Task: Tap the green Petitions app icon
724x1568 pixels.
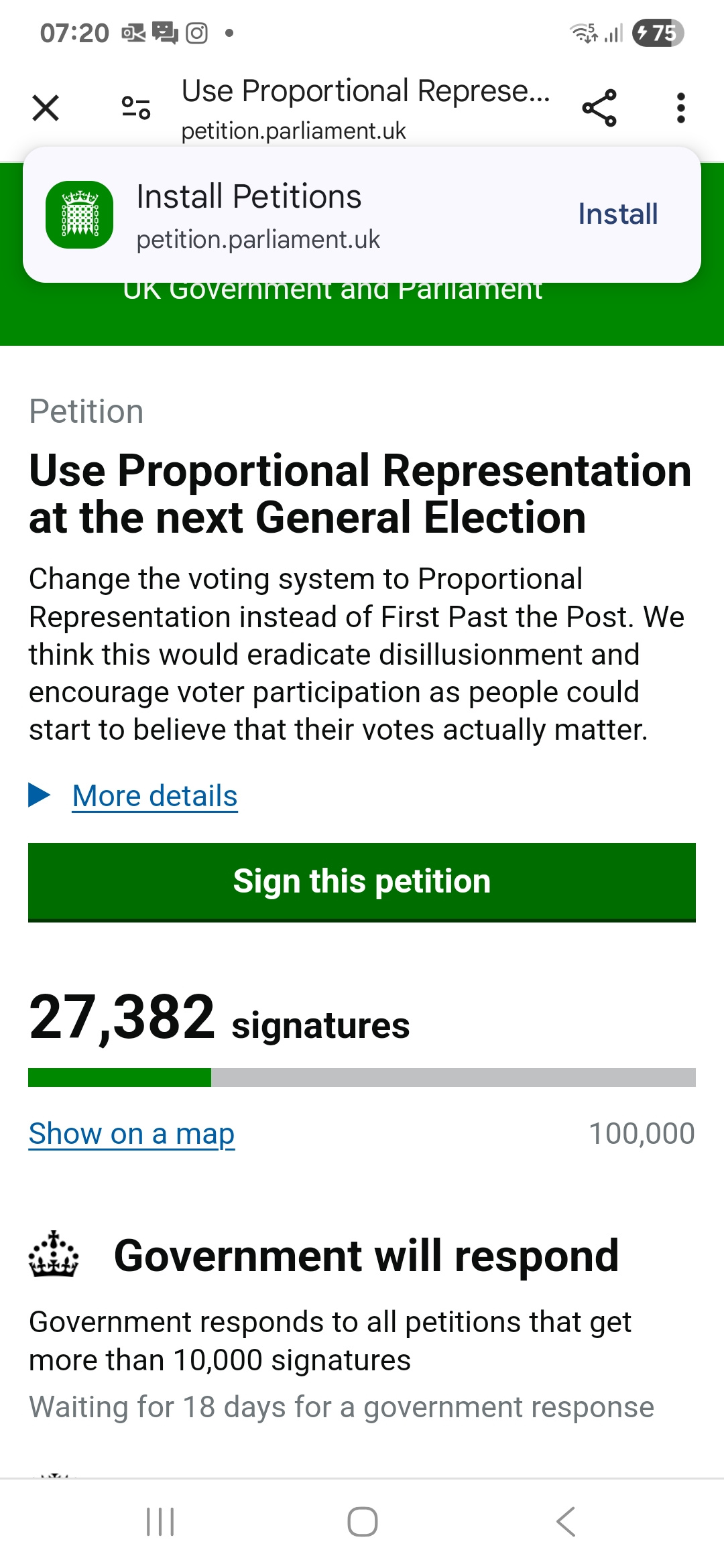Action: point(79,215)
